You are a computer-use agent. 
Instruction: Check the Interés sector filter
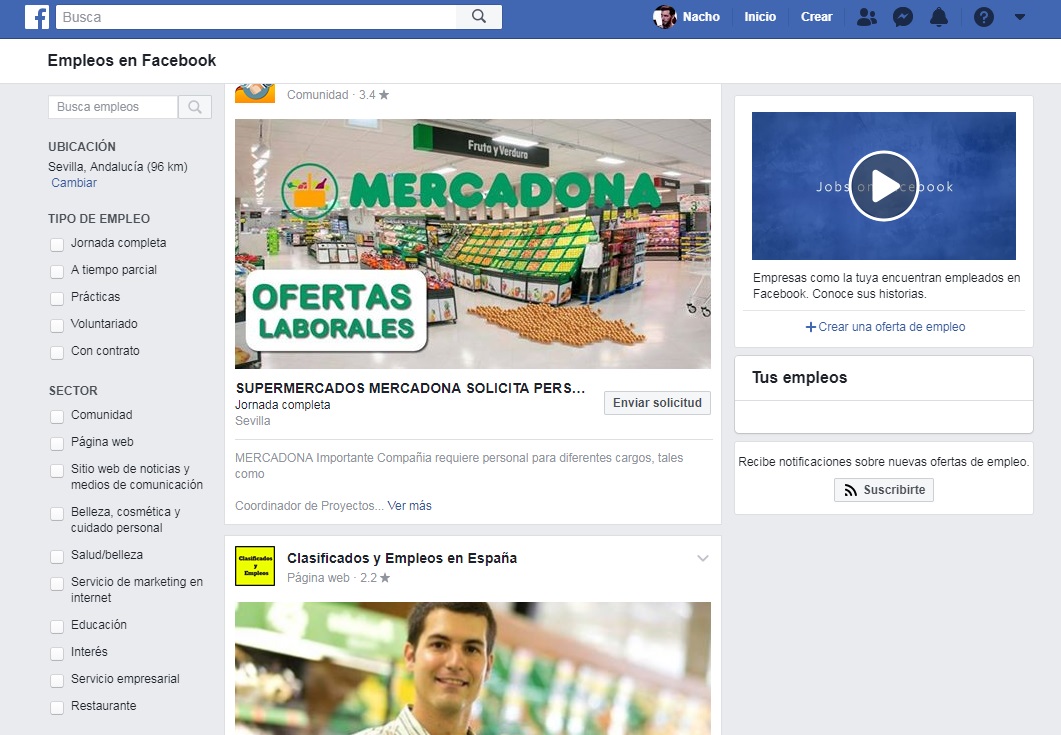pos(57,654)
